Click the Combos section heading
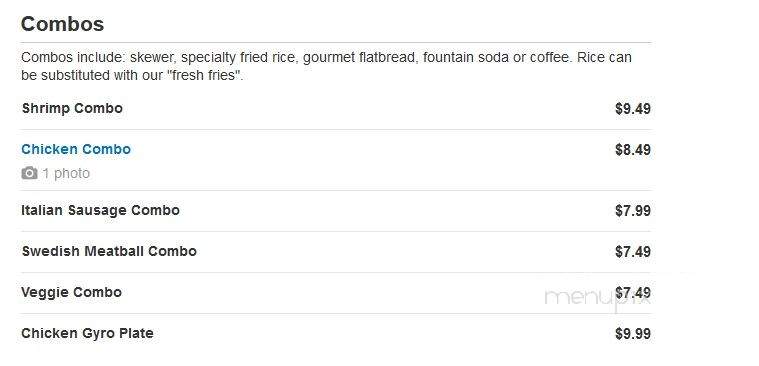The height and width of the screenshot is (366, 759). 62,24
